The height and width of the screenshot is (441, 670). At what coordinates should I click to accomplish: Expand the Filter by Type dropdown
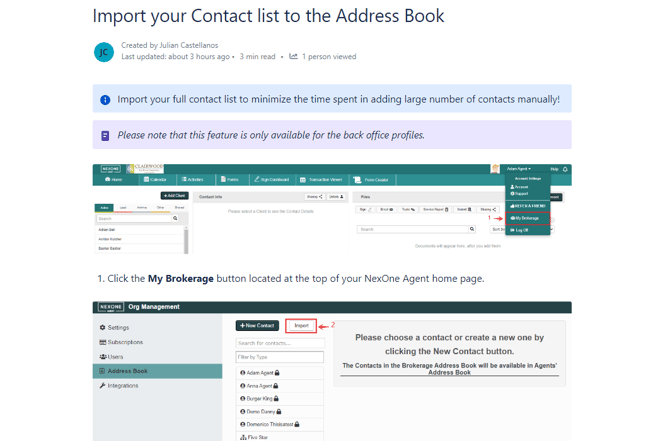point(279,357)
